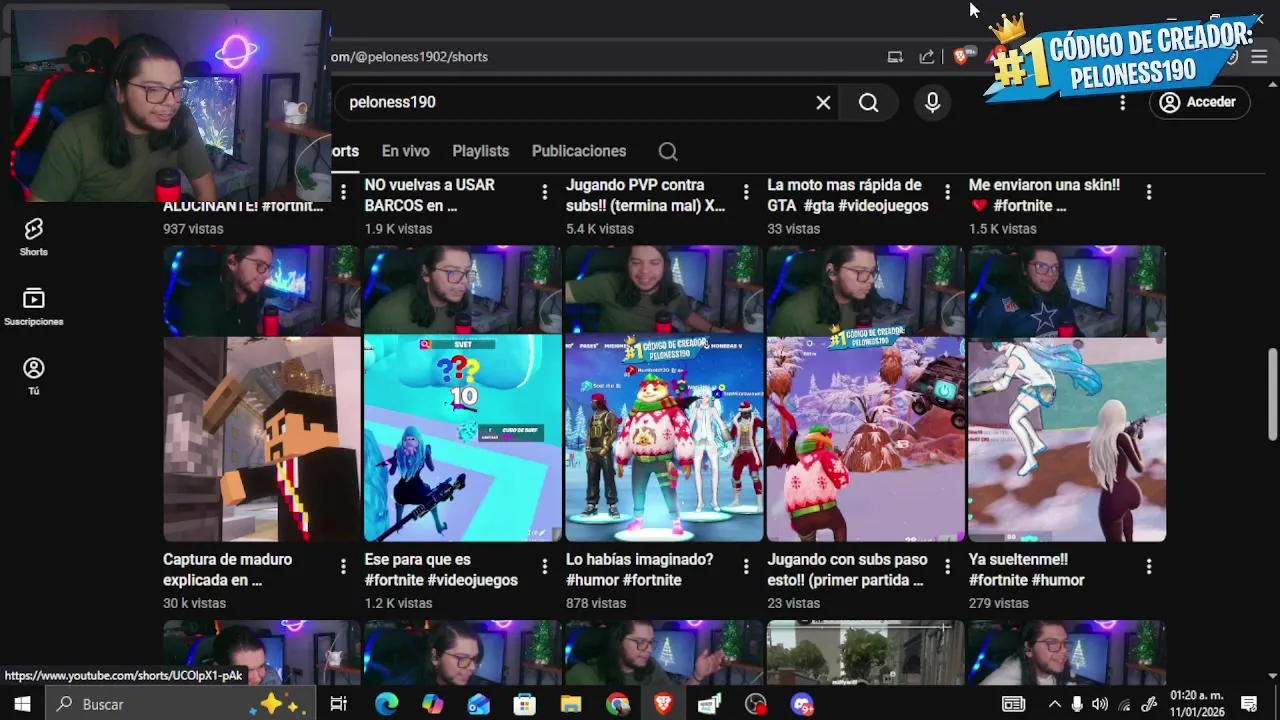1280x720 pixels.
Task: Open Microsoft Store from taskbar
Action: [x=524, y=704]
